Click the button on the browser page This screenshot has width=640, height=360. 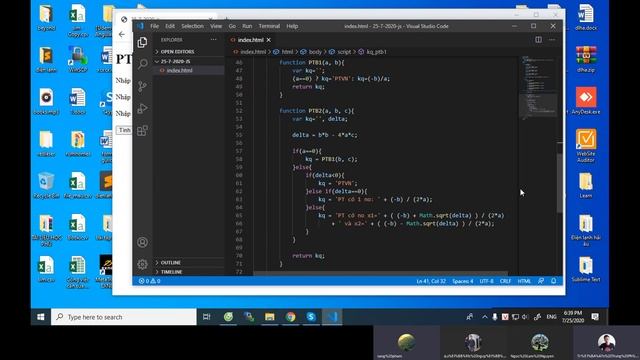point(124,130)
